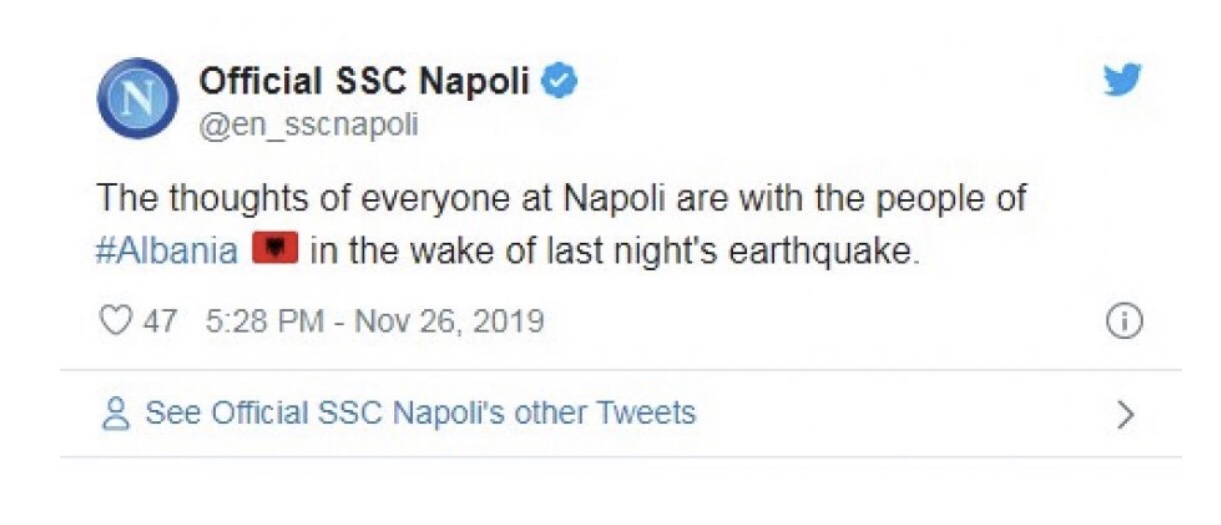Open Twitter via the bird logo
Image resolution: width=1221 pixels, height=525 pixels.
[x=1122, y=80]
